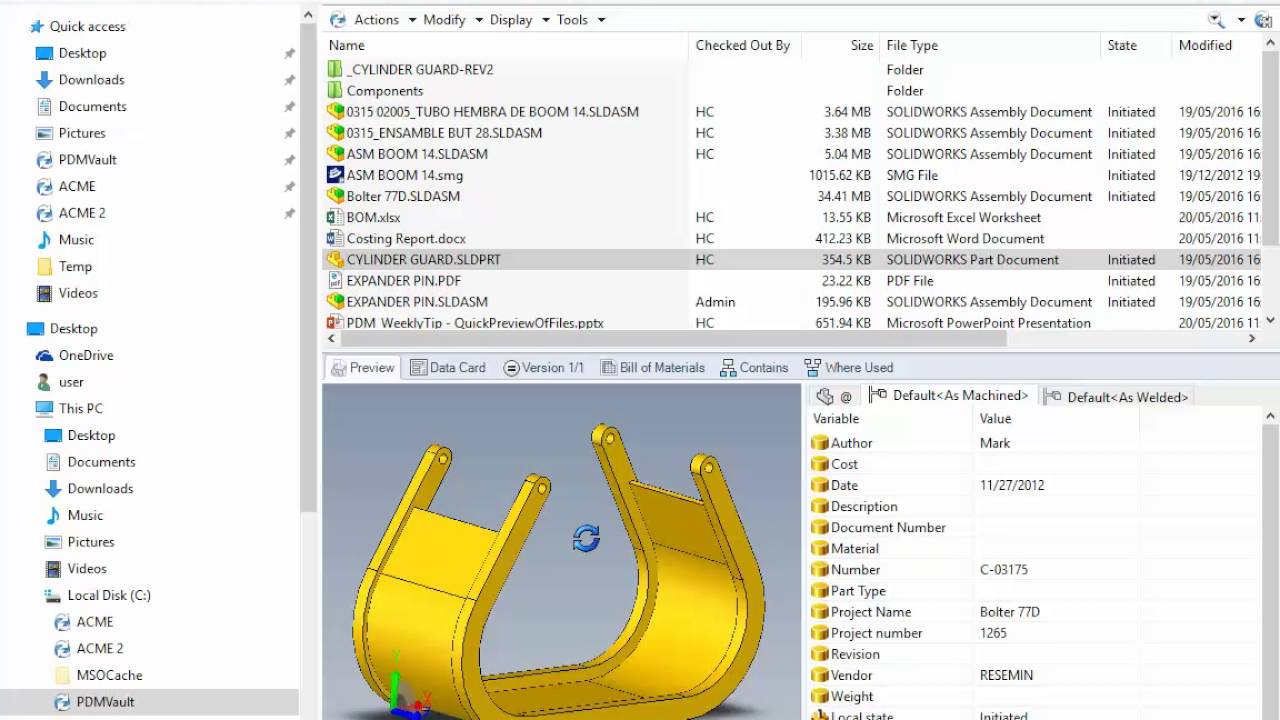This screenshot has height=720, width=1280.
Task: Select the 'RESEMIN' vendor value
Action: point(1007,675)
